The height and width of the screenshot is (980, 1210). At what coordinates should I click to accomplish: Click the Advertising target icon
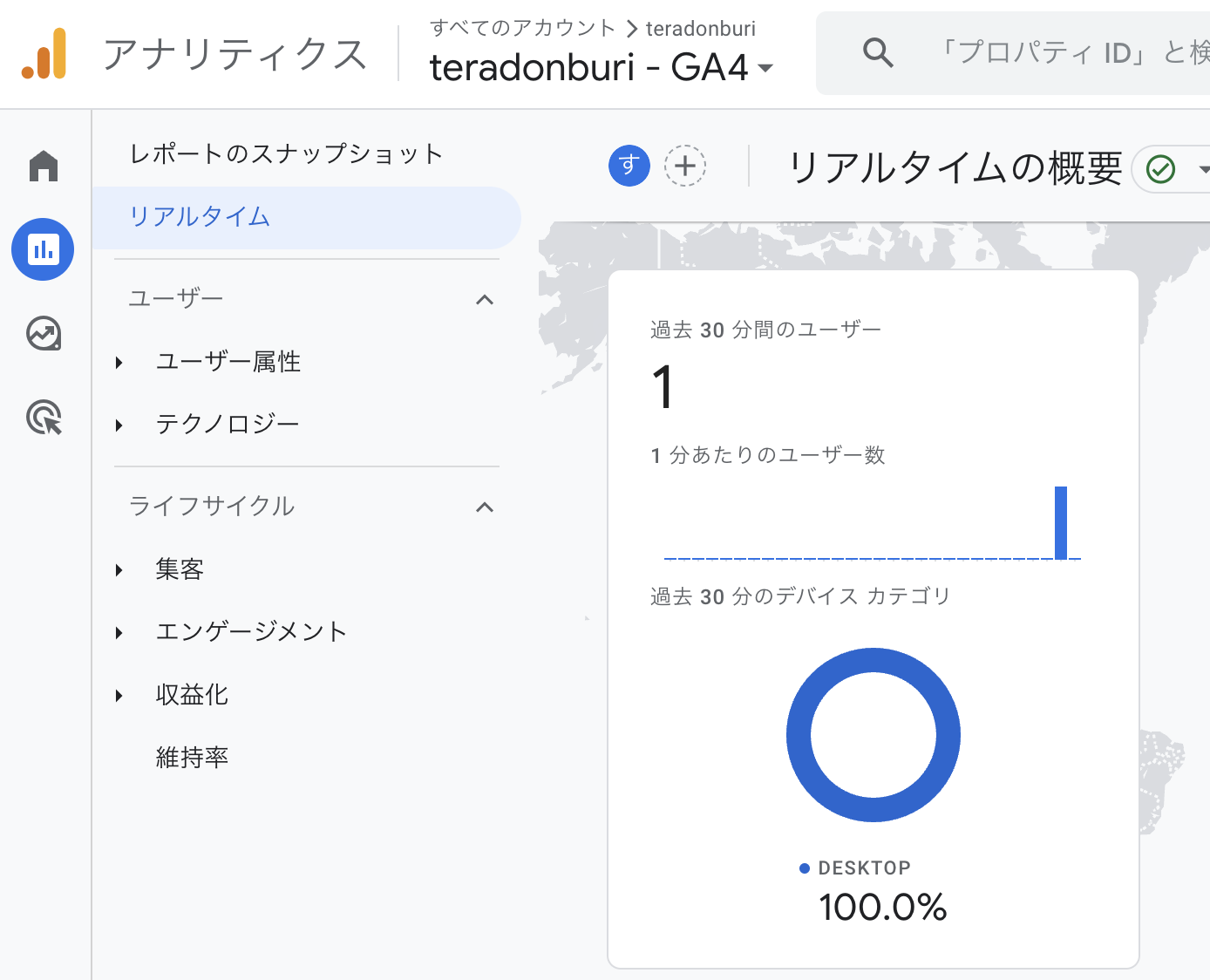[x=43, y=419]
